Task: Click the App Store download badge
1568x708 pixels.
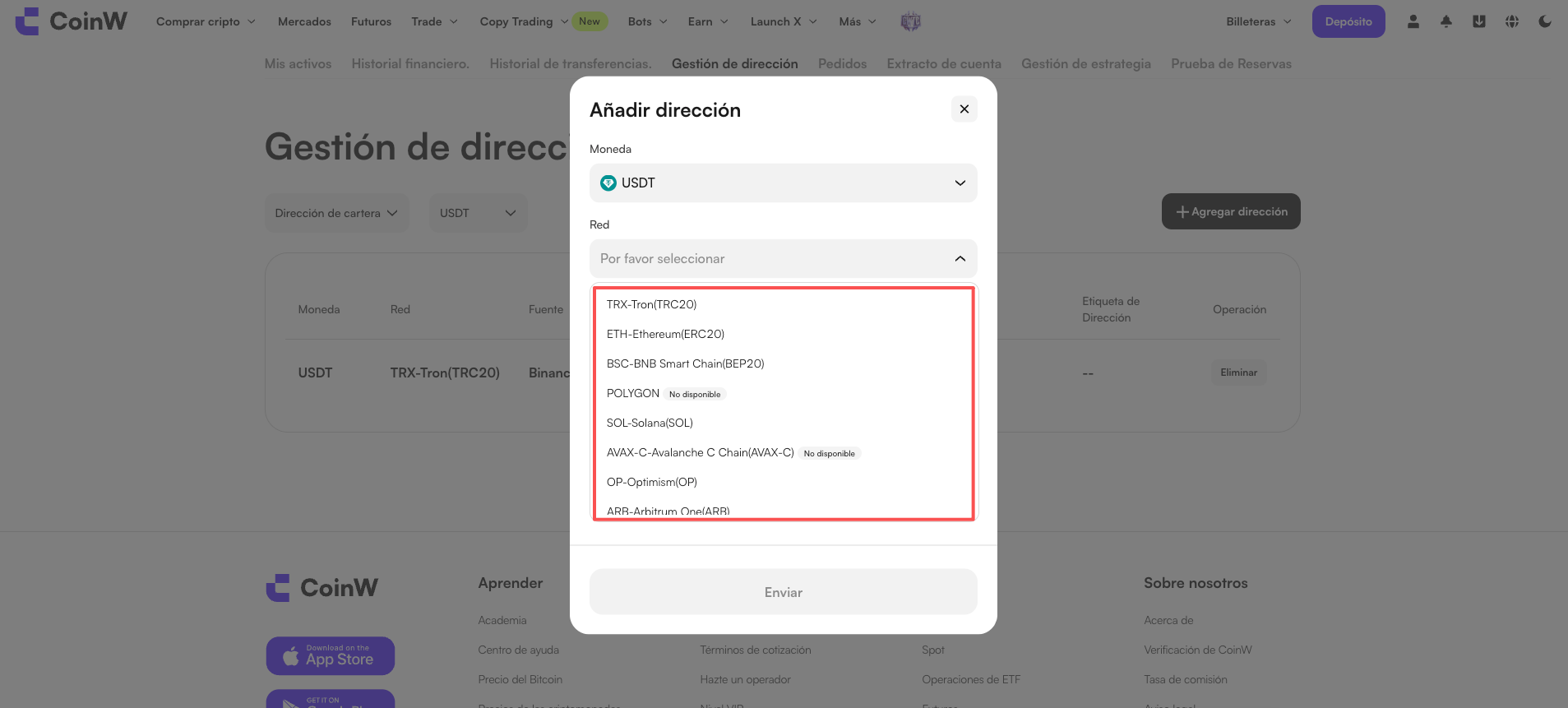Action: 331,655
